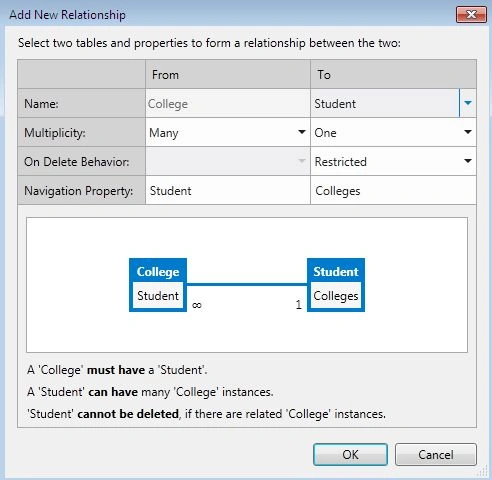Confirm the relationship with OK
Viewport: 492px width, 480px height.
[x=350, y=454]
